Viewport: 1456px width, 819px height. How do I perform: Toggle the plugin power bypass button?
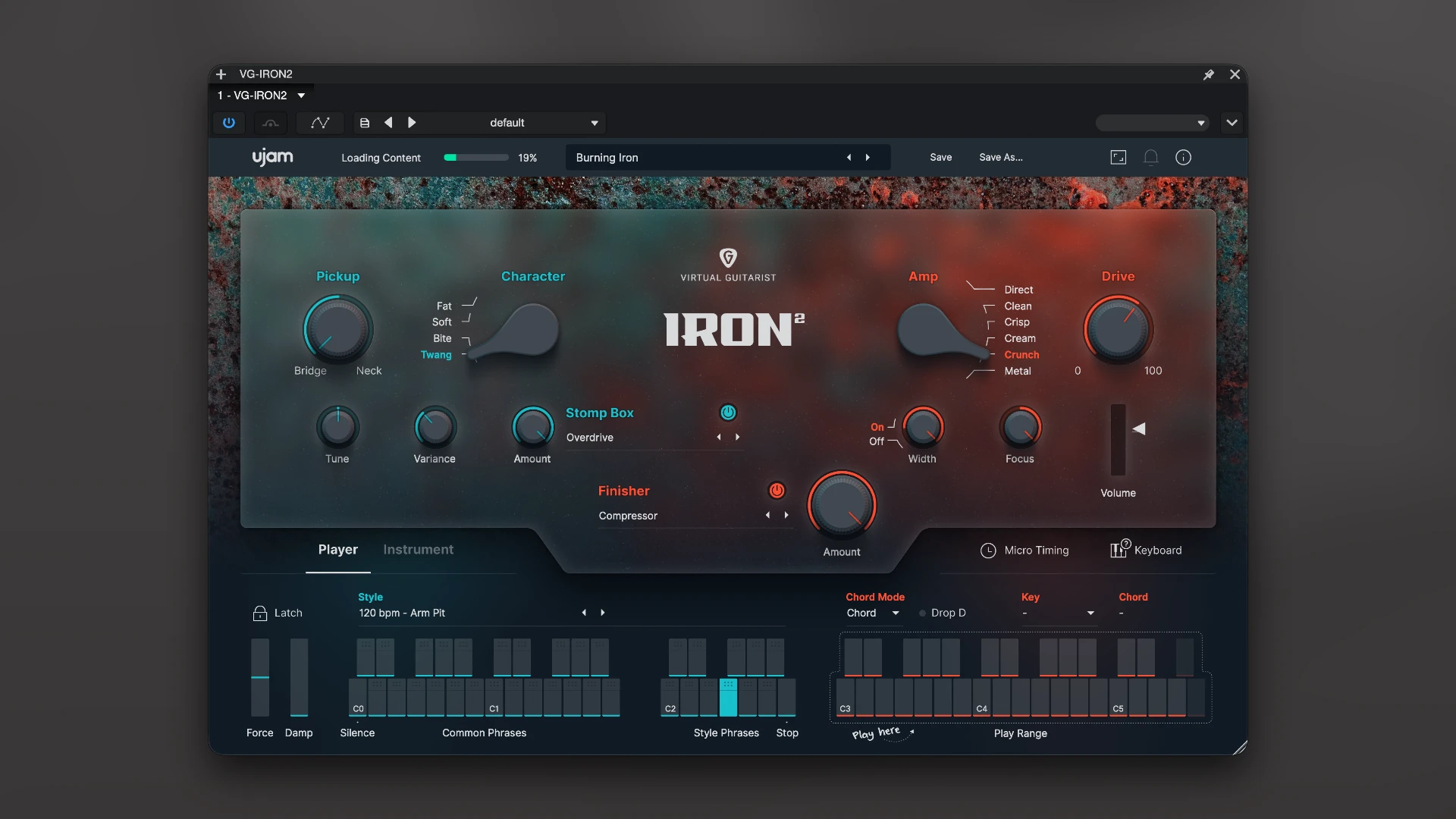pos(229,123)
